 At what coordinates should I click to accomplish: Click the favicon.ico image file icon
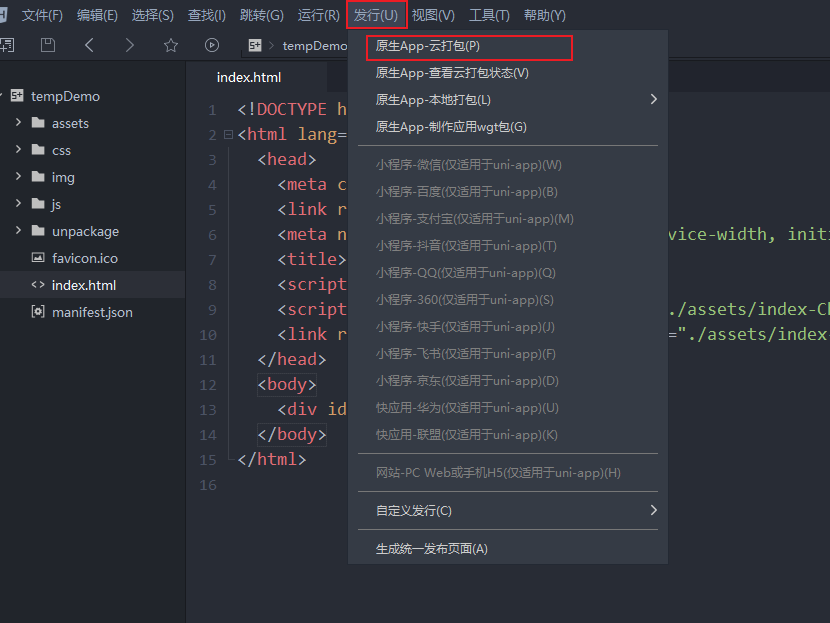point(38,258)
